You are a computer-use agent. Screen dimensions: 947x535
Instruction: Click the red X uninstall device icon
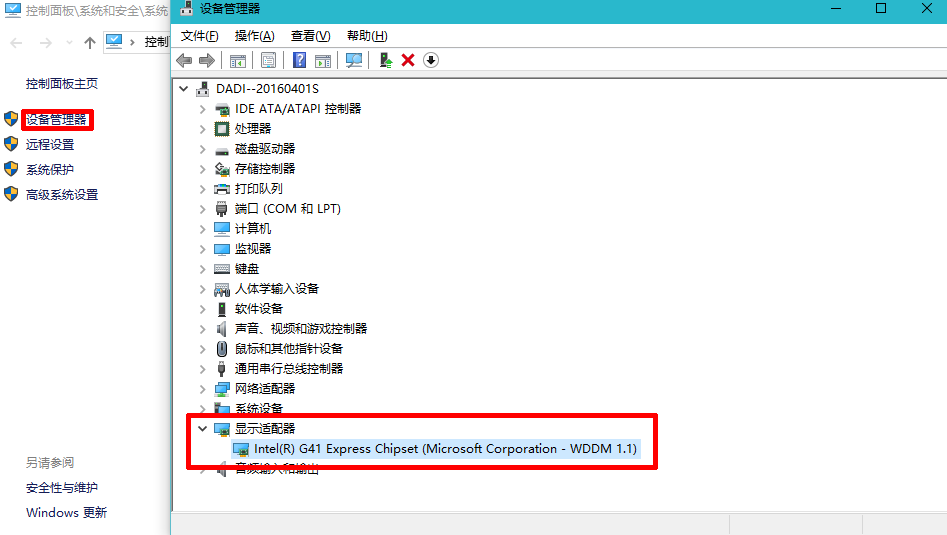click(408, 60)
